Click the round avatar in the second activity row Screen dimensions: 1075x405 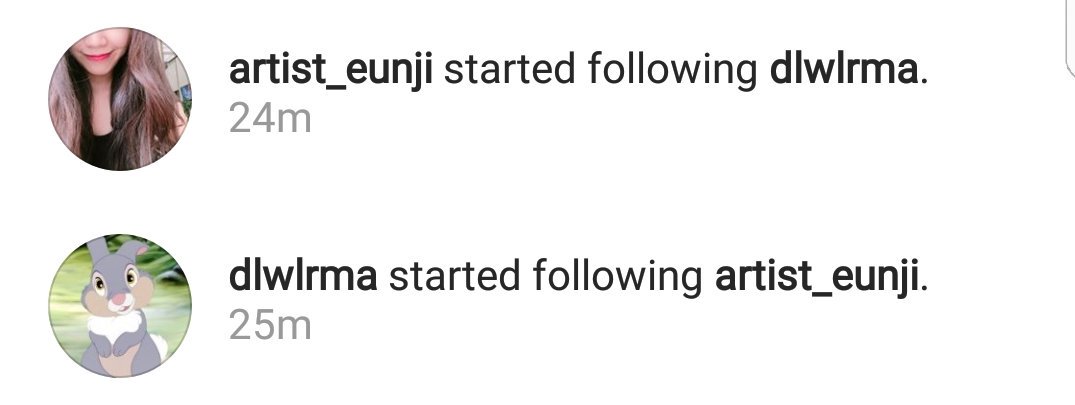(120, 306)
